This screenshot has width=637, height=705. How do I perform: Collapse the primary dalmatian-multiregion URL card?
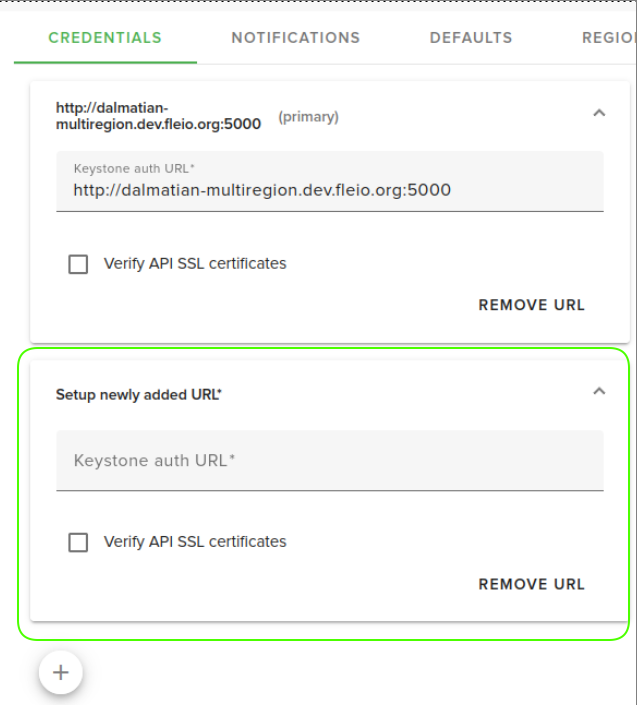click(x=599, y=113)
